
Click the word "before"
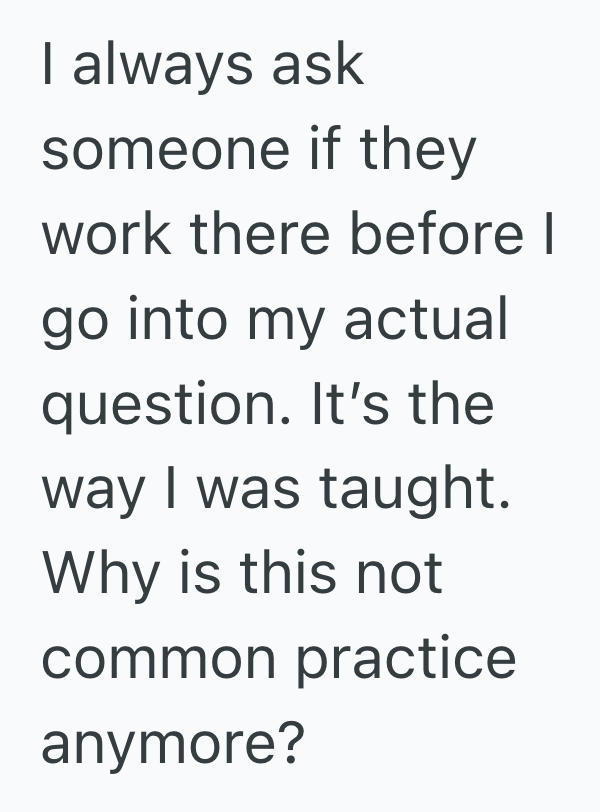(443, 237)
